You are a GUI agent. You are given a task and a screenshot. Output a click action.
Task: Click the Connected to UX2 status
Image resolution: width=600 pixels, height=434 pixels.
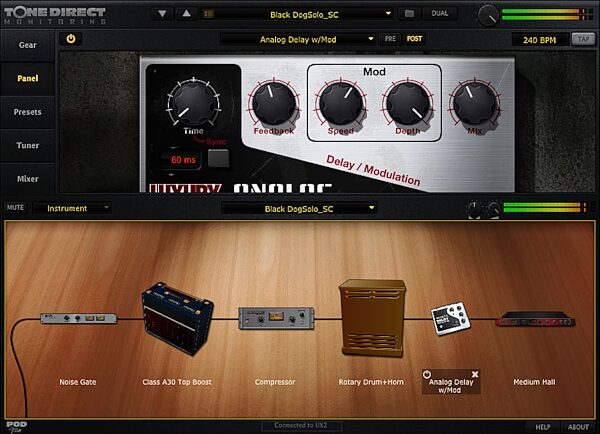(x=301, y=426)
